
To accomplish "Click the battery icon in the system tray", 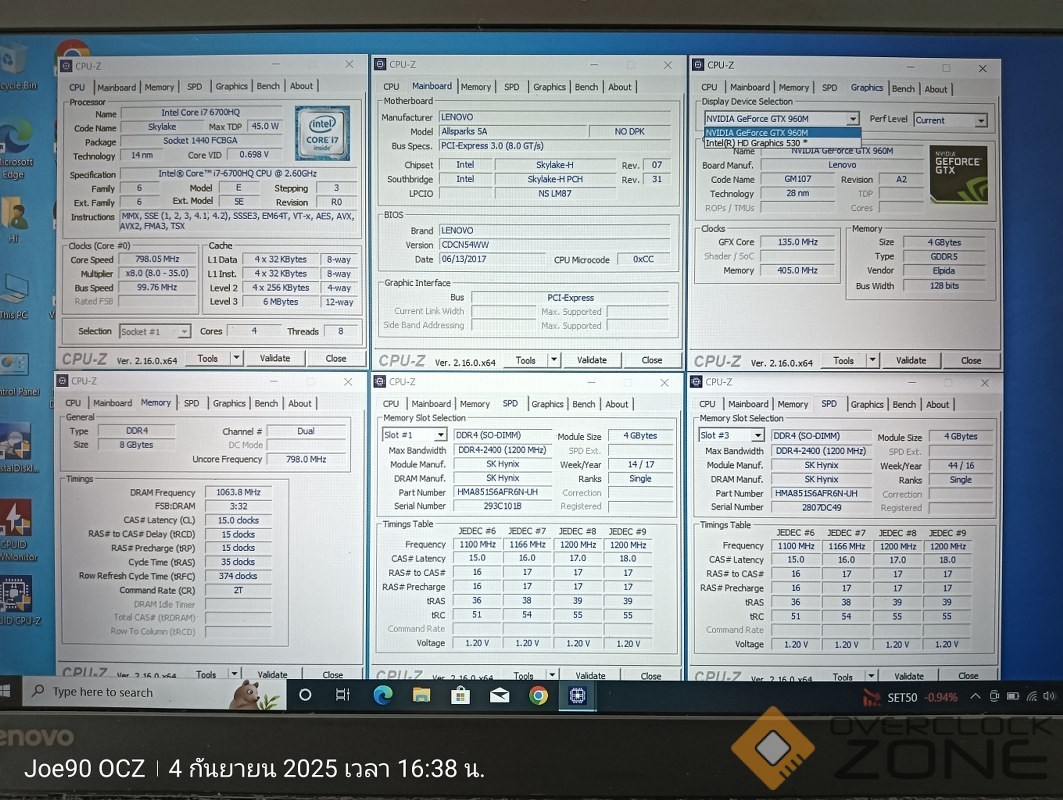I will point(1013,696).
